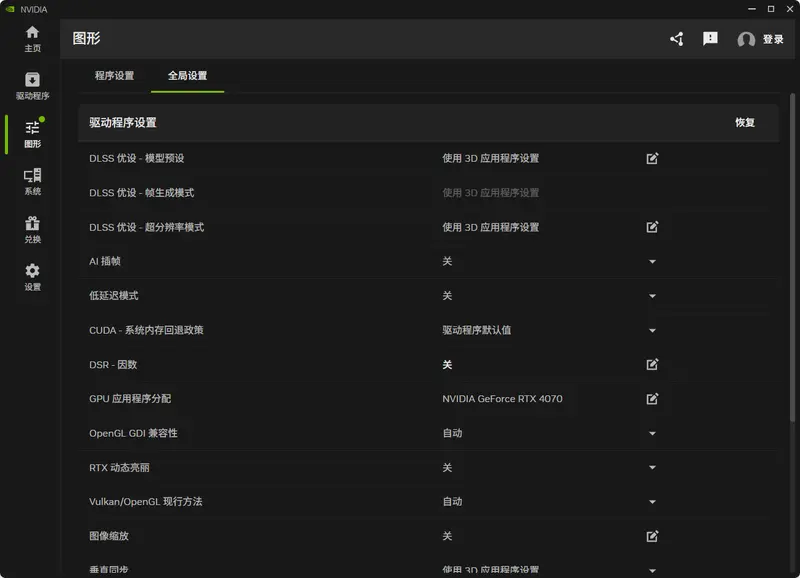Click the share icon in header

click(677, 39)
